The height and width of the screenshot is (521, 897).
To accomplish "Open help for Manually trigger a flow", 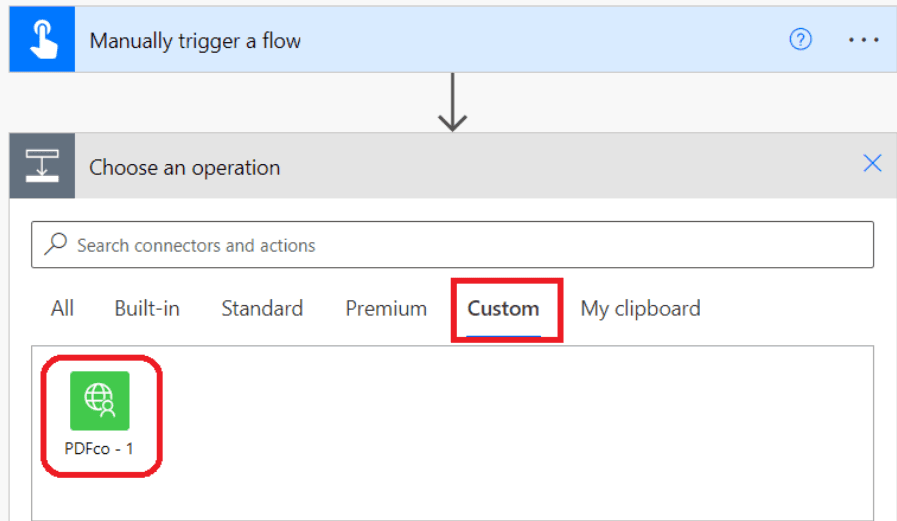I will coord(800,39).
